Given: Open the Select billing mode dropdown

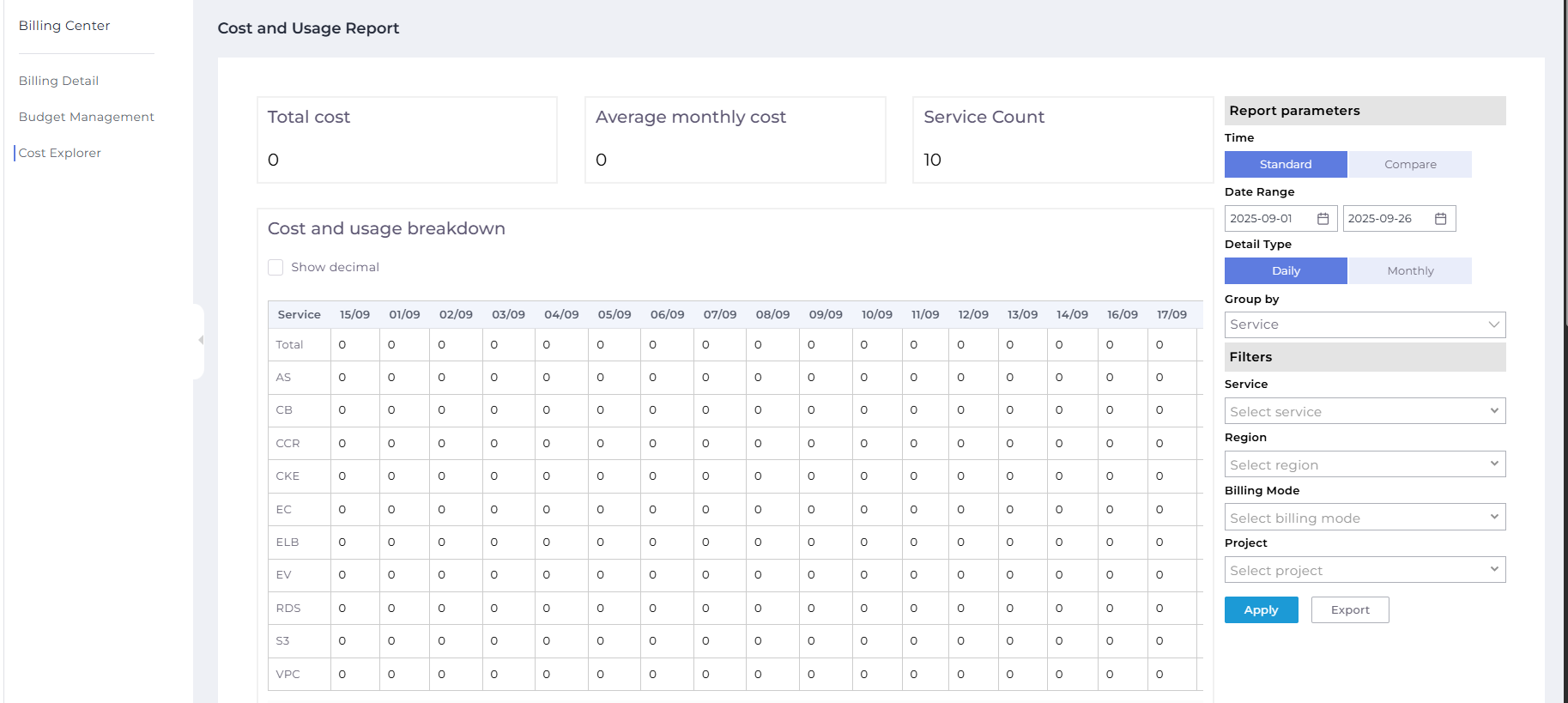Looking at the screenshot, I should [1365, 518].
